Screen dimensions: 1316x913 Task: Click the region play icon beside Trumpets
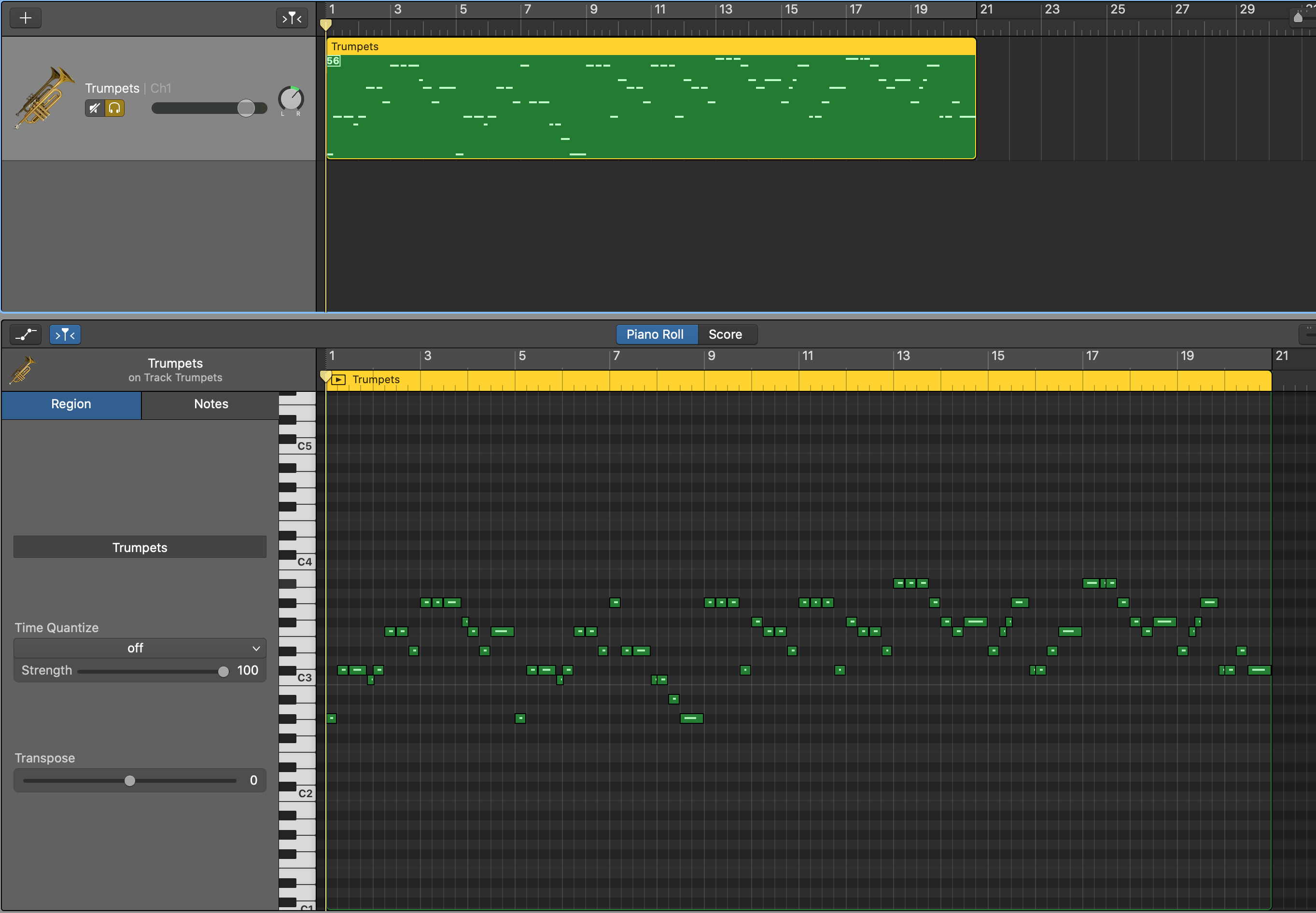339,380
